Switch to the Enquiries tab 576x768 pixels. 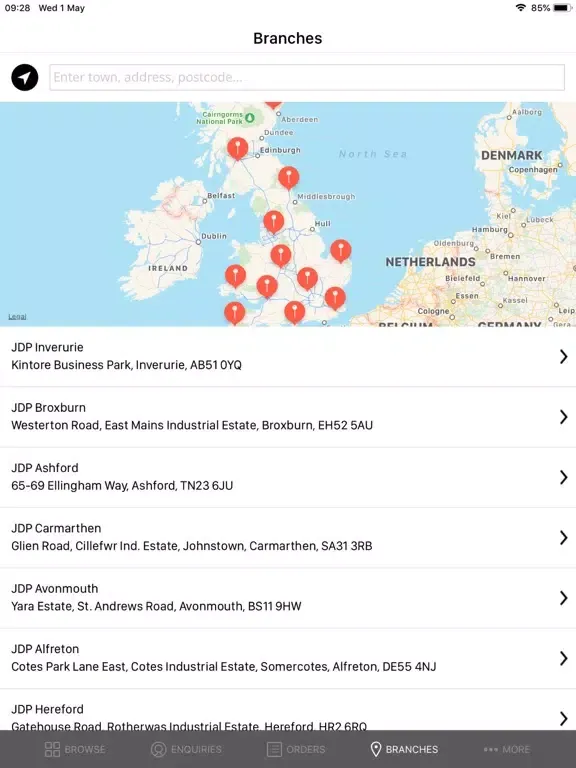point(186,749)
